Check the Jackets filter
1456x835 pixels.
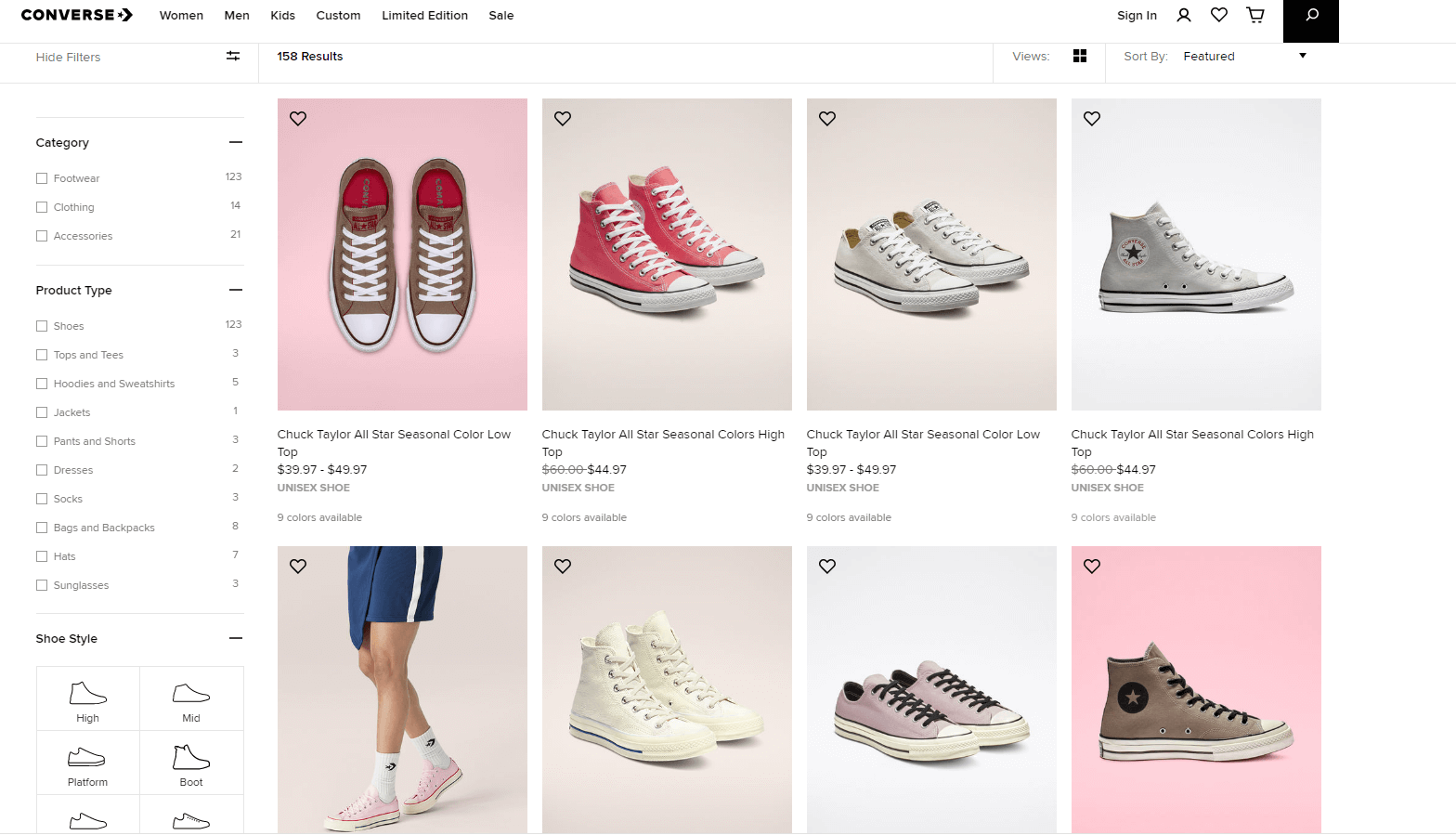[x=42, y=412]
